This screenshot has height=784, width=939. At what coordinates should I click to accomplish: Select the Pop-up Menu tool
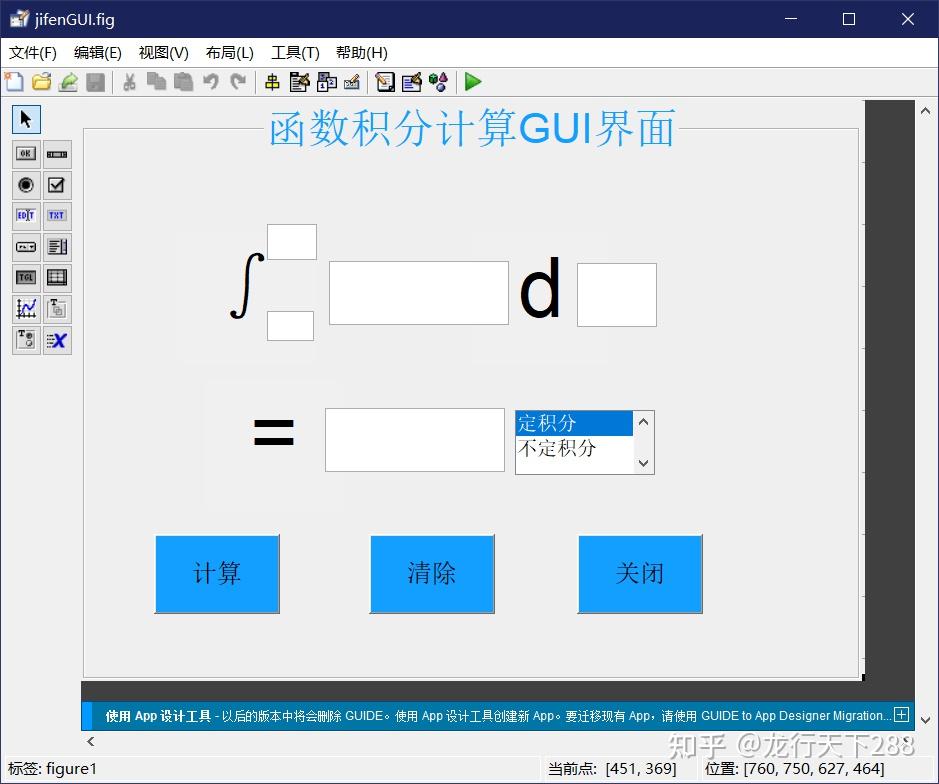(26, 246)
